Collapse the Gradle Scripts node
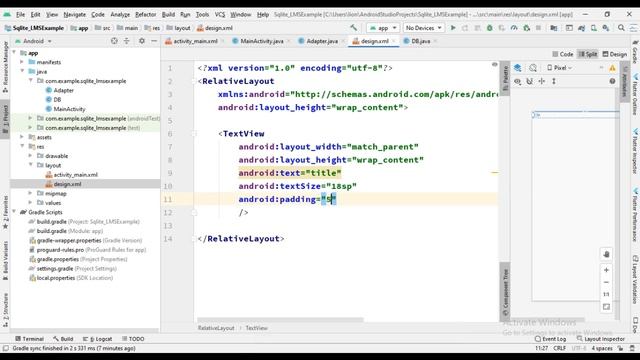Viewport: 640px width, 360px height. 15,212
